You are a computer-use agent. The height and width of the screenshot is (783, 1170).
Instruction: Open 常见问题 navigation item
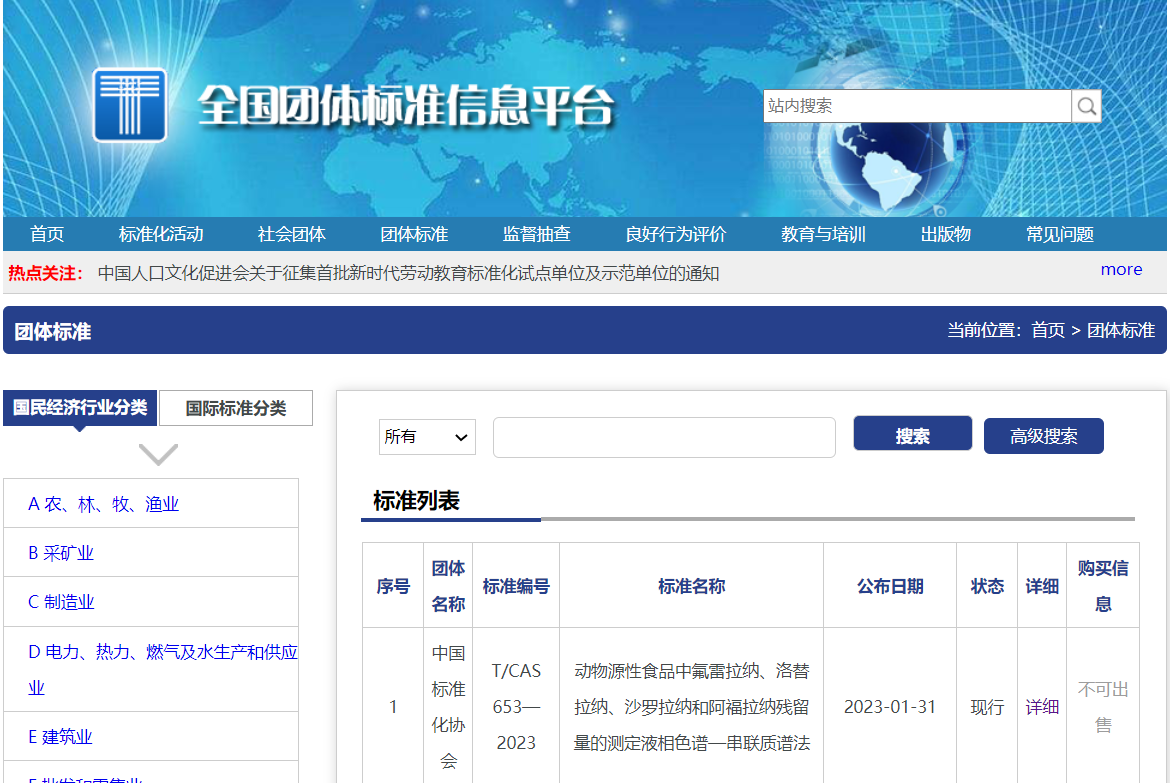coord(1060,234)
